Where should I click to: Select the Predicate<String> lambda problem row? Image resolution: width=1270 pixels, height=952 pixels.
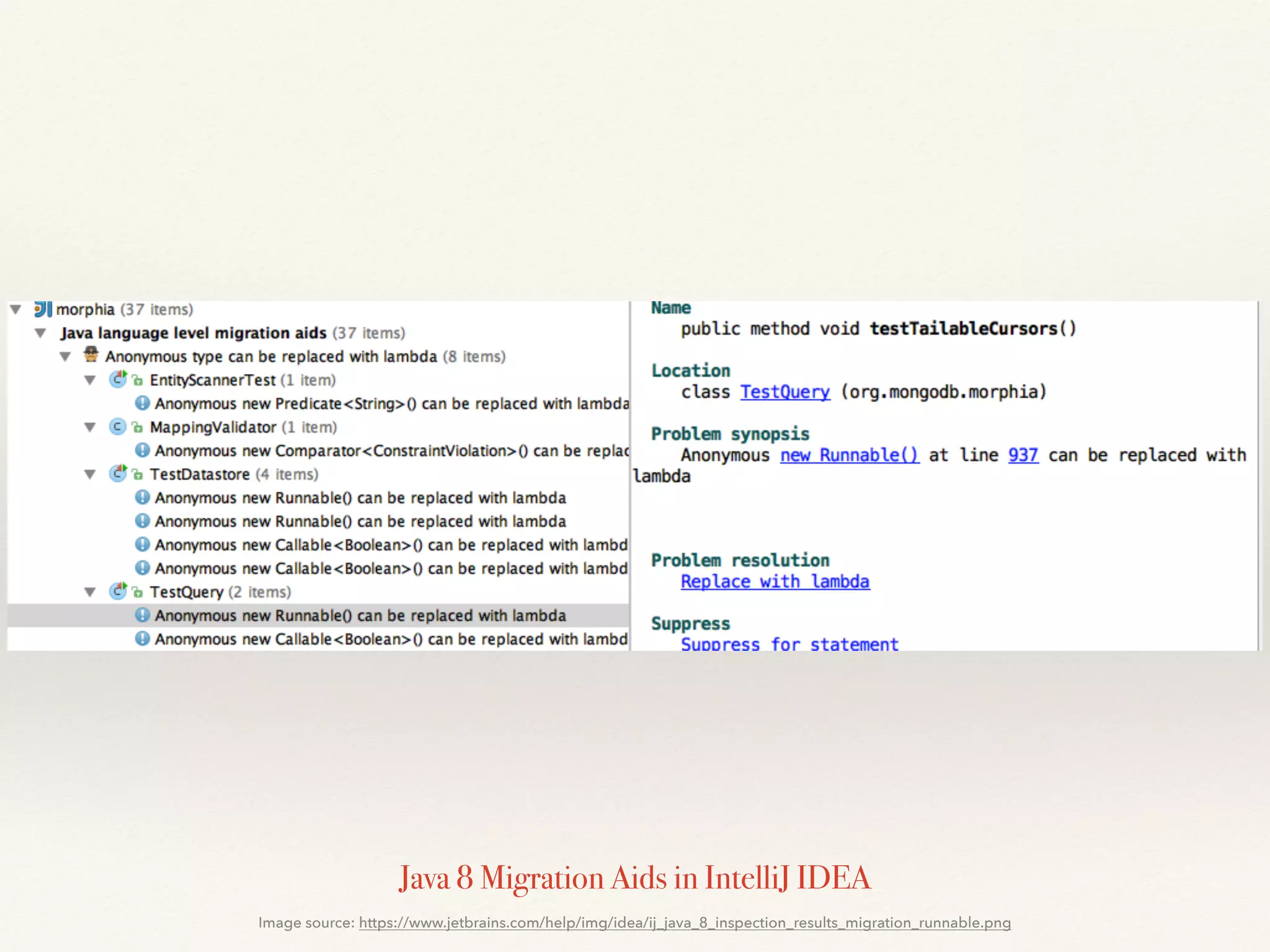(318, 403)
